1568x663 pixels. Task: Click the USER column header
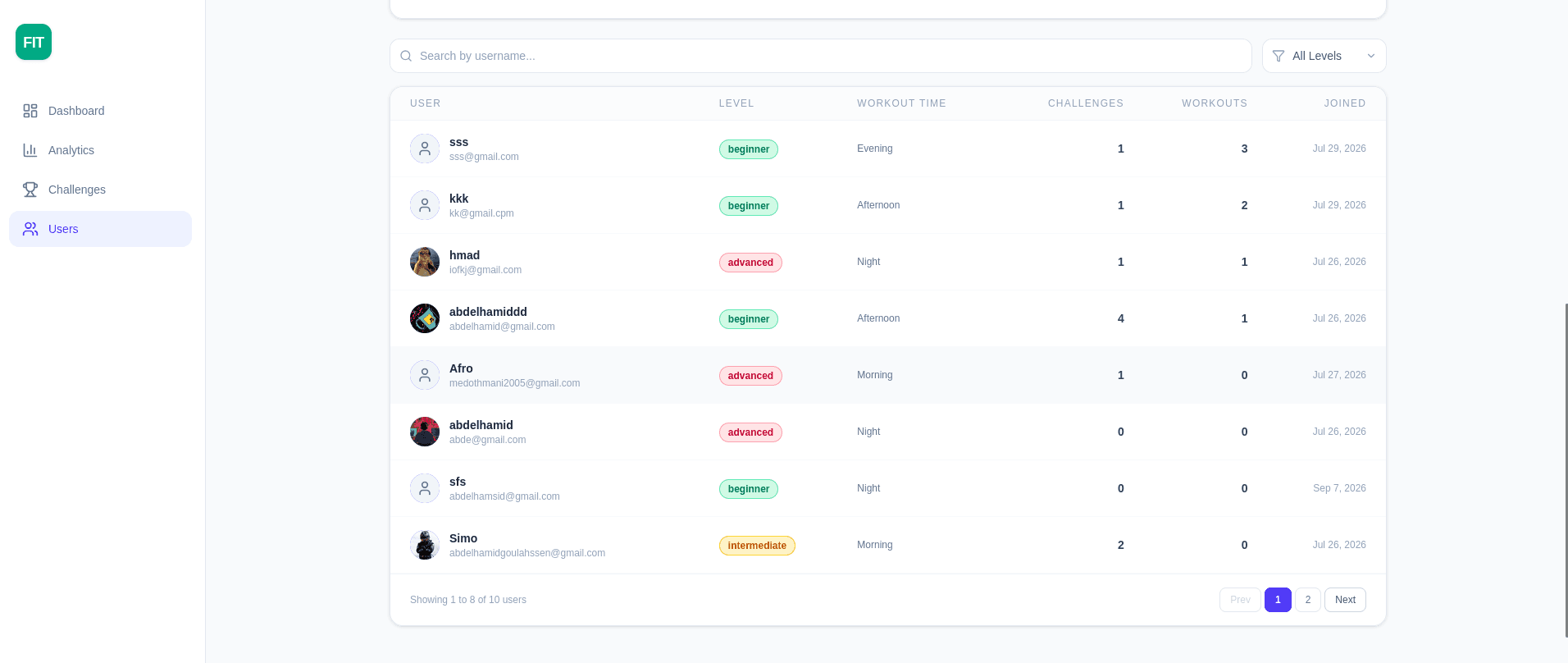click(426, 103)
